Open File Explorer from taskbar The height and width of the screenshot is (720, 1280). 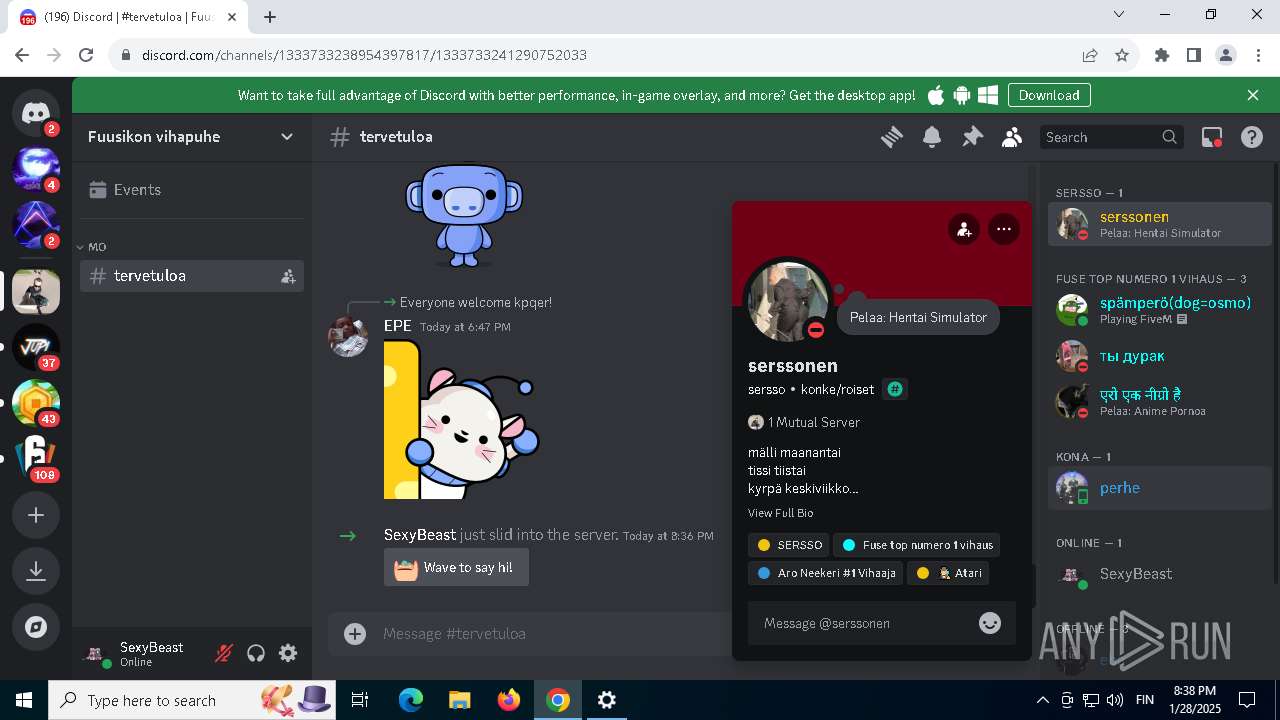(x=459, y=700)
